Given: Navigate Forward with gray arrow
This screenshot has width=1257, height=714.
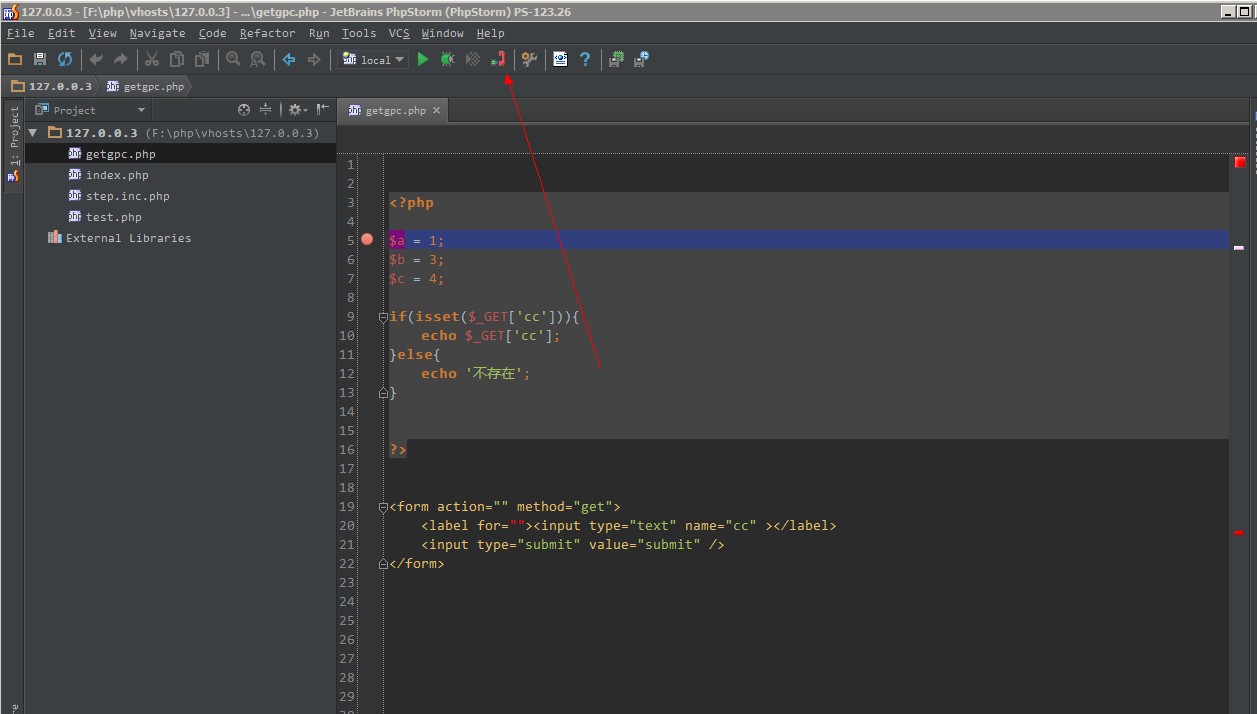Looking at the screenshot, I should pos(314,60).
